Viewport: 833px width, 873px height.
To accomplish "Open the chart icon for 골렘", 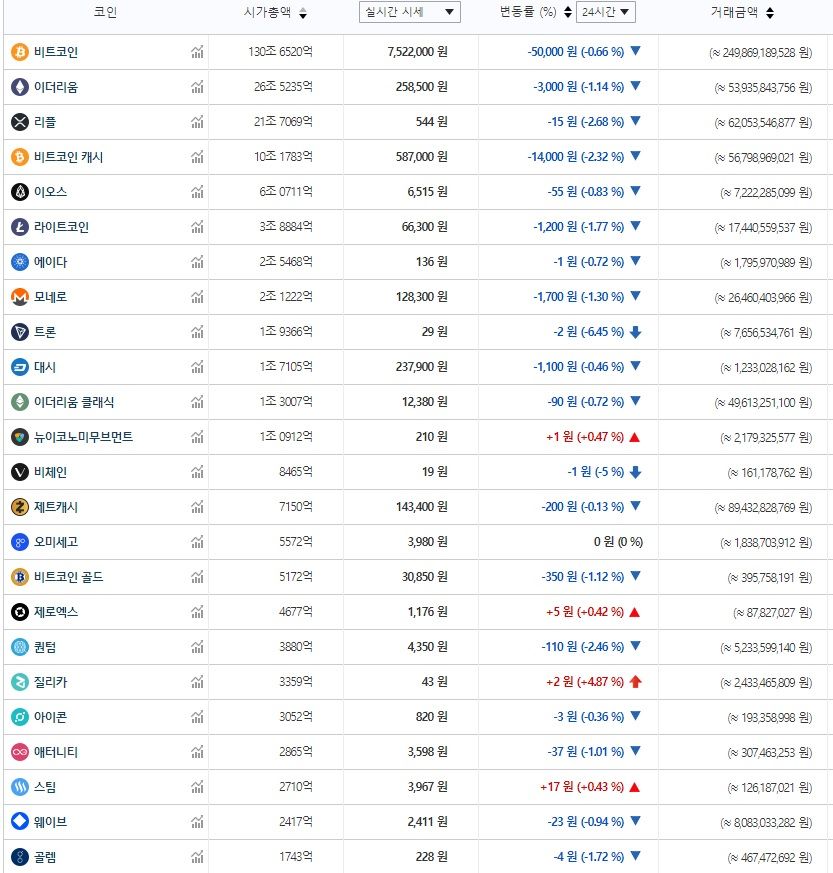I will tap(197, 857).
